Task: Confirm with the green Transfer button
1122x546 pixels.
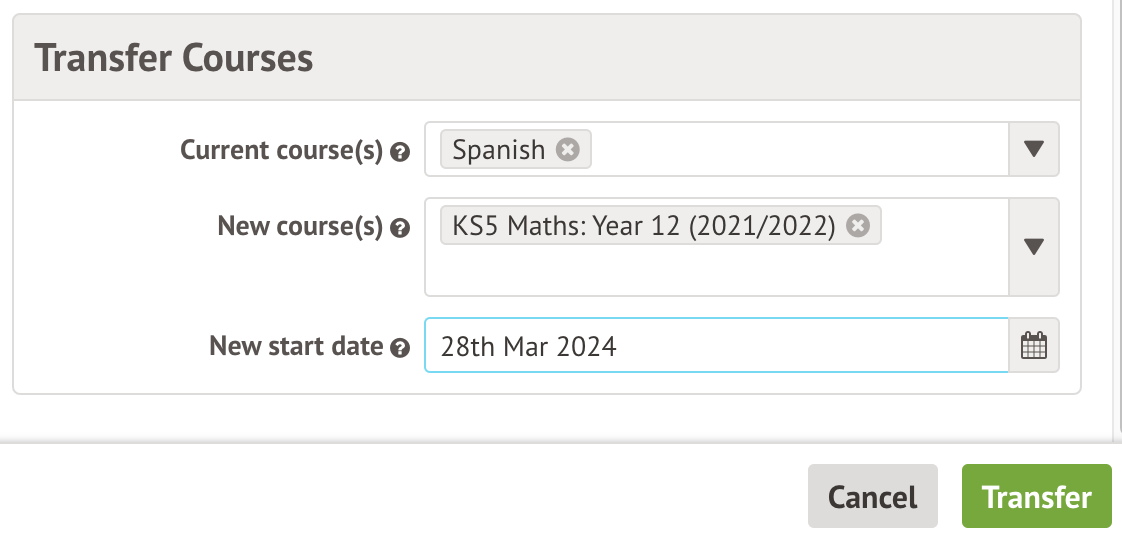Action: coord(1036,496)
